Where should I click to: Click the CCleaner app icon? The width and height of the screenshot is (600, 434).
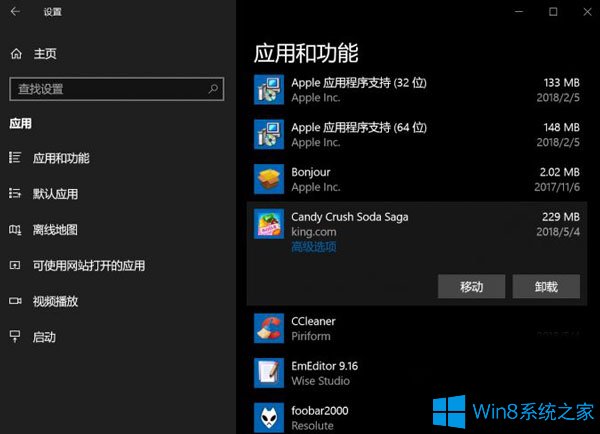point(269,328)
